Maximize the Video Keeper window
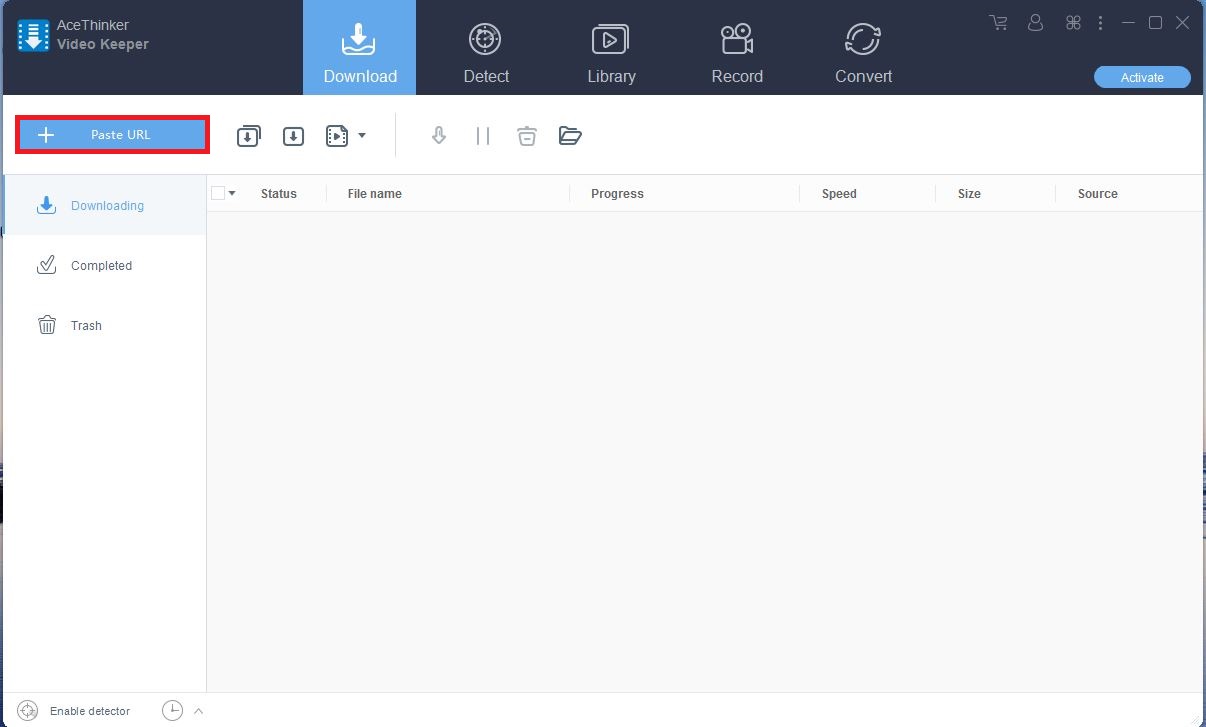The width and height of the screenshot is (1206, 727). click(1155, 22)
